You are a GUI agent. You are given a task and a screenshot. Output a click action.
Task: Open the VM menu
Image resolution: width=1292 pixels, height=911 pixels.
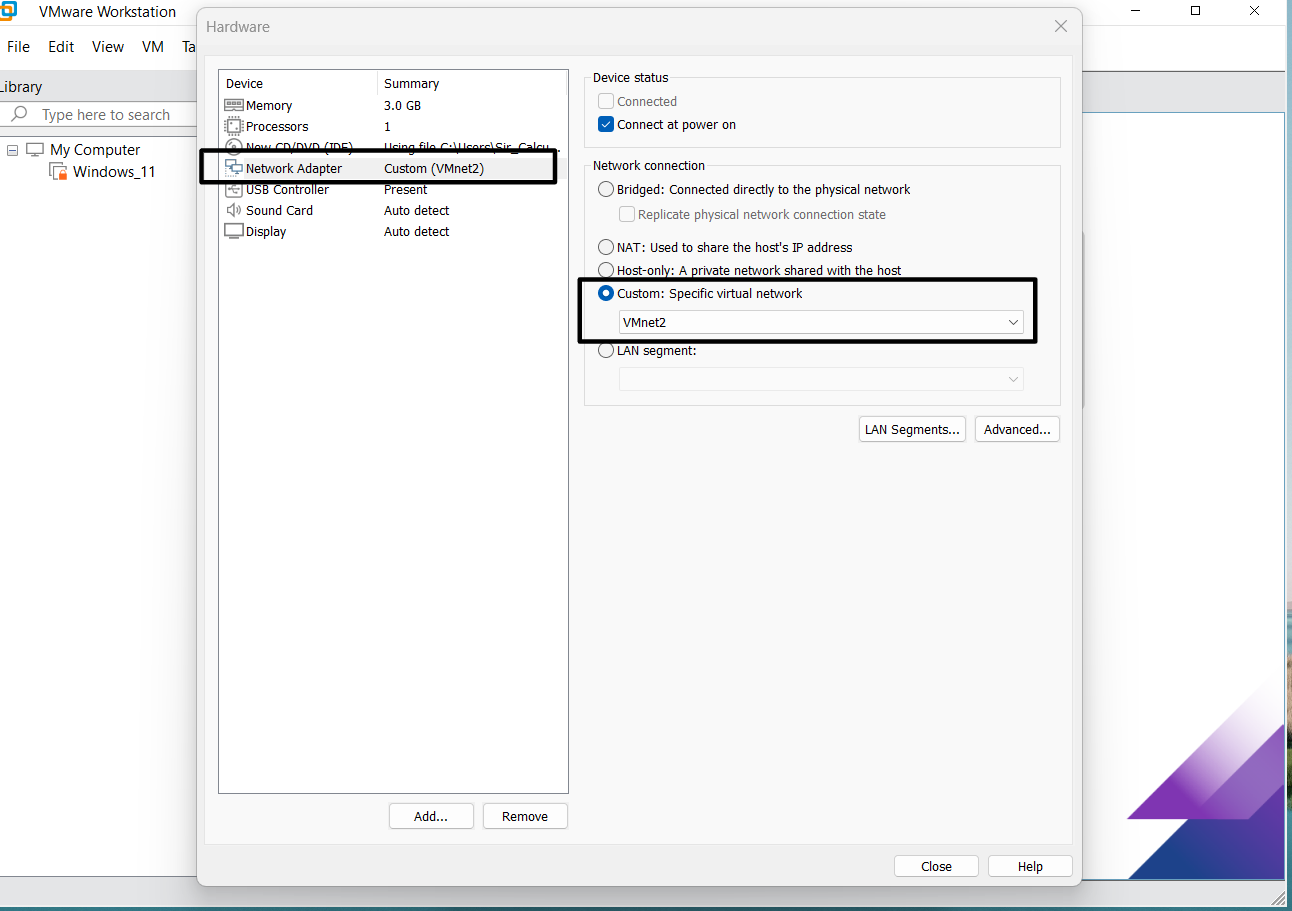(152, 47)
